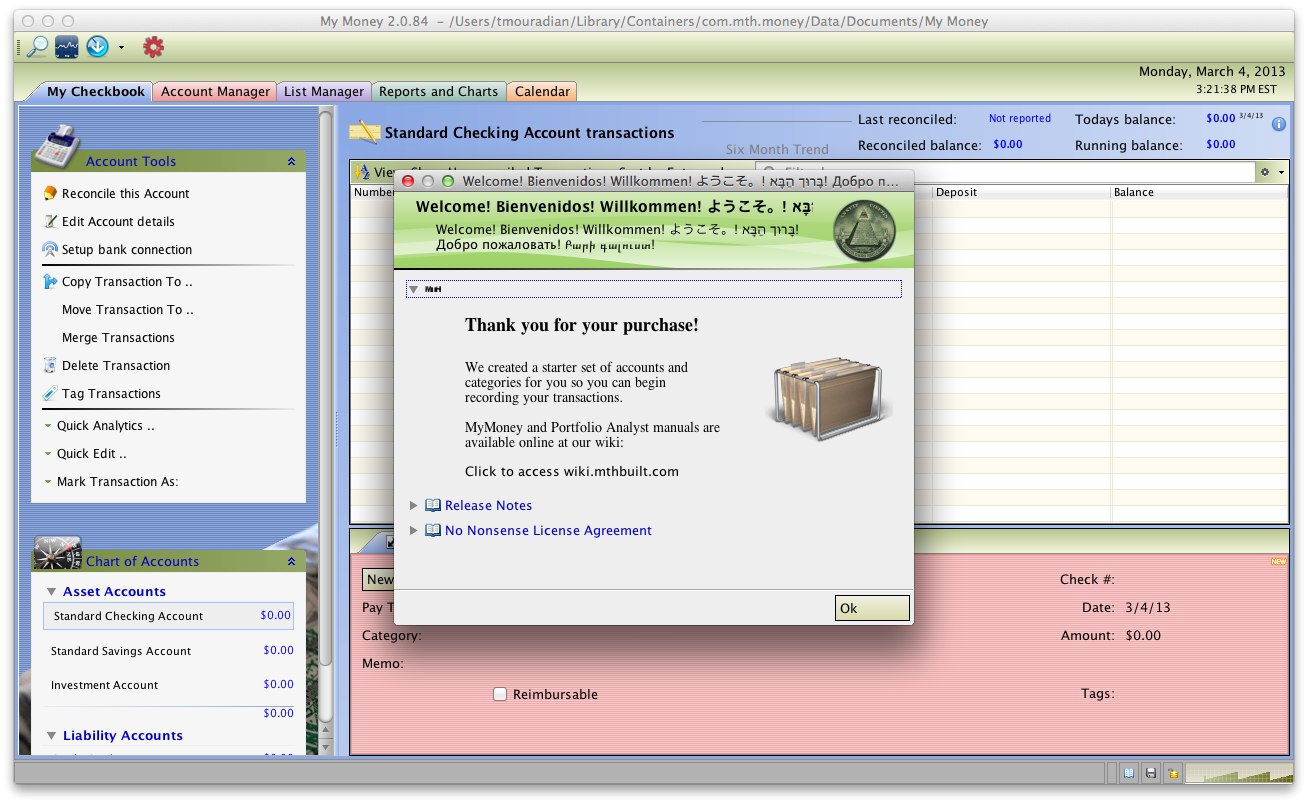Click Merge Transactions option
This screenshot has width=1308, height=804.
[x=118, y=337]
